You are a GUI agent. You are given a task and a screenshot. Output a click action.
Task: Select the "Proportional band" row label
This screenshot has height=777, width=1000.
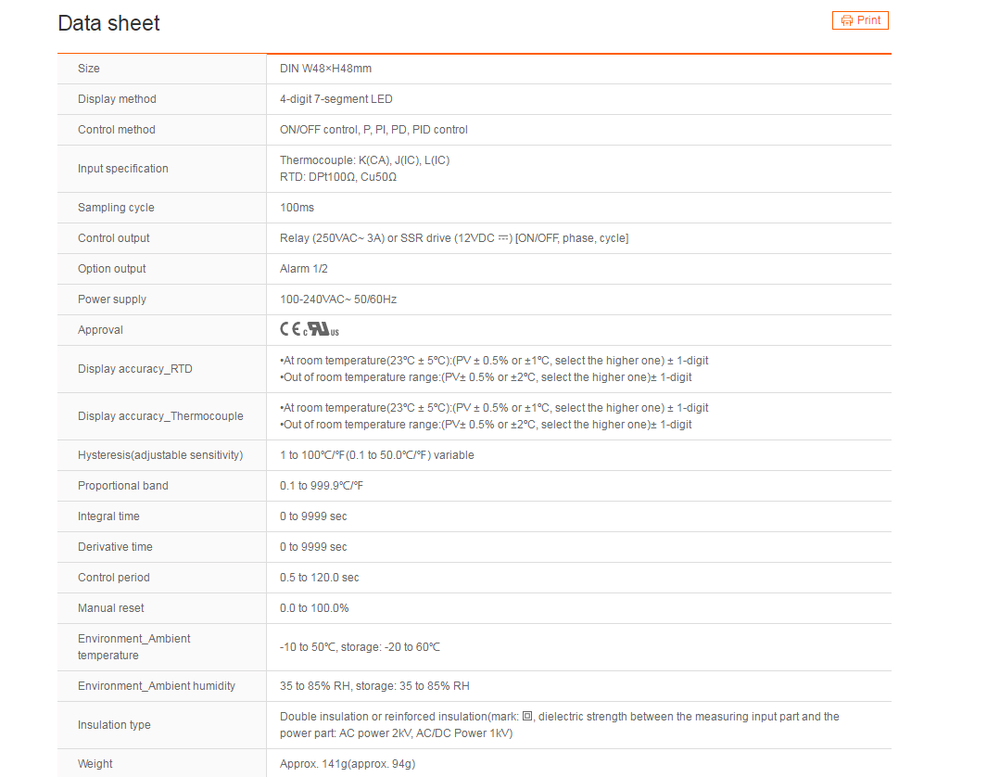tap(123, 486)
